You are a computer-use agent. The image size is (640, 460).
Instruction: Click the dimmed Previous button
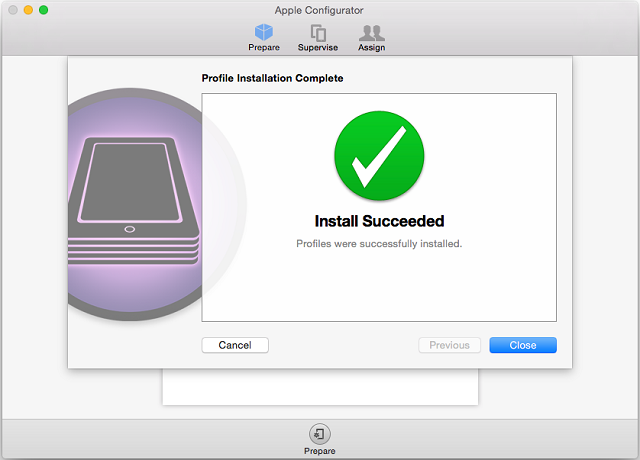(x=449, y=345)
